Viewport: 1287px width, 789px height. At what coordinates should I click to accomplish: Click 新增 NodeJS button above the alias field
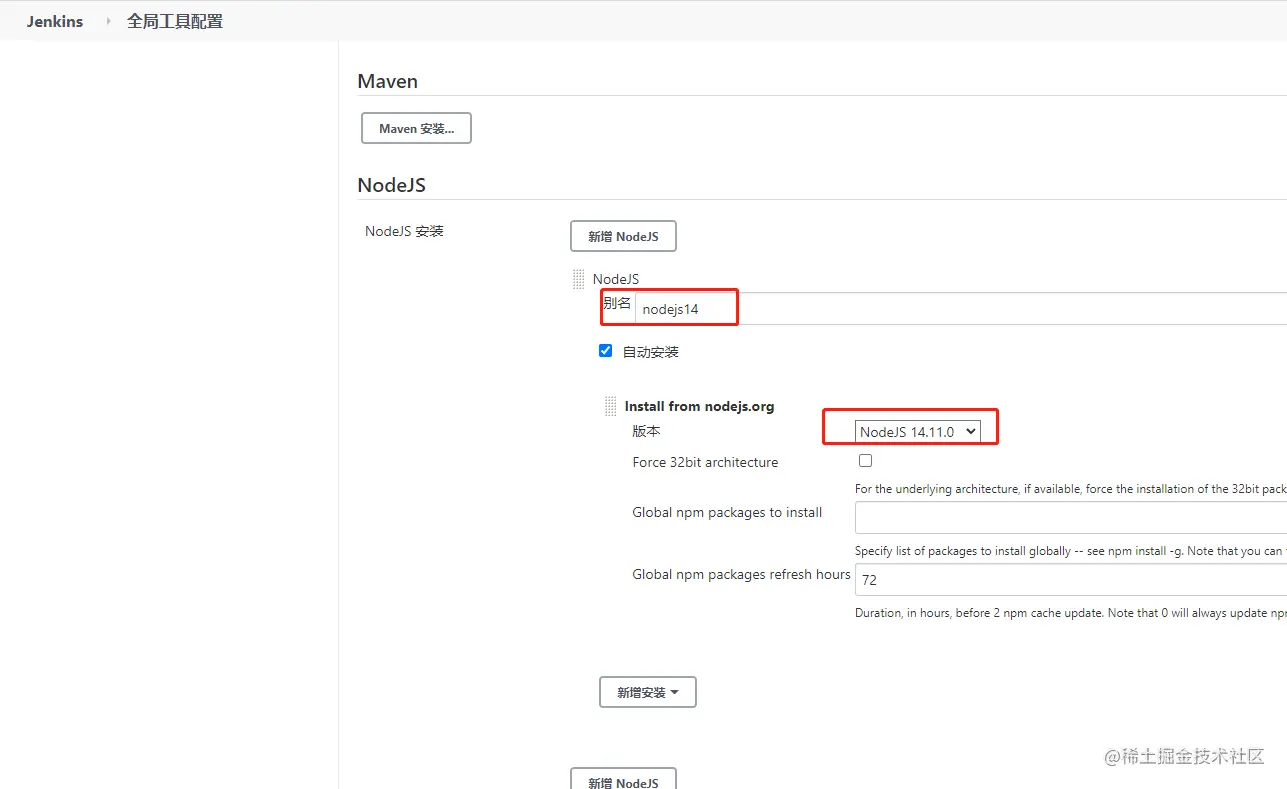click(x=623, y=237)
